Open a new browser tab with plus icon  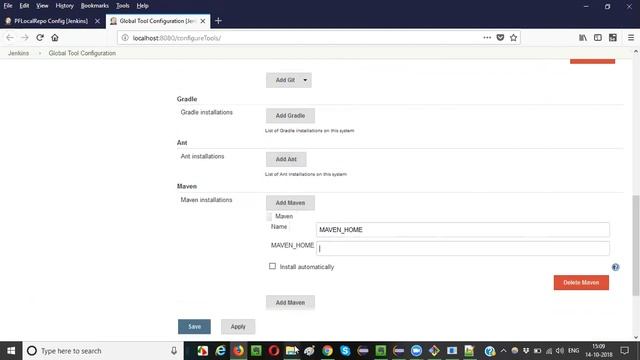tap(218, 21)
